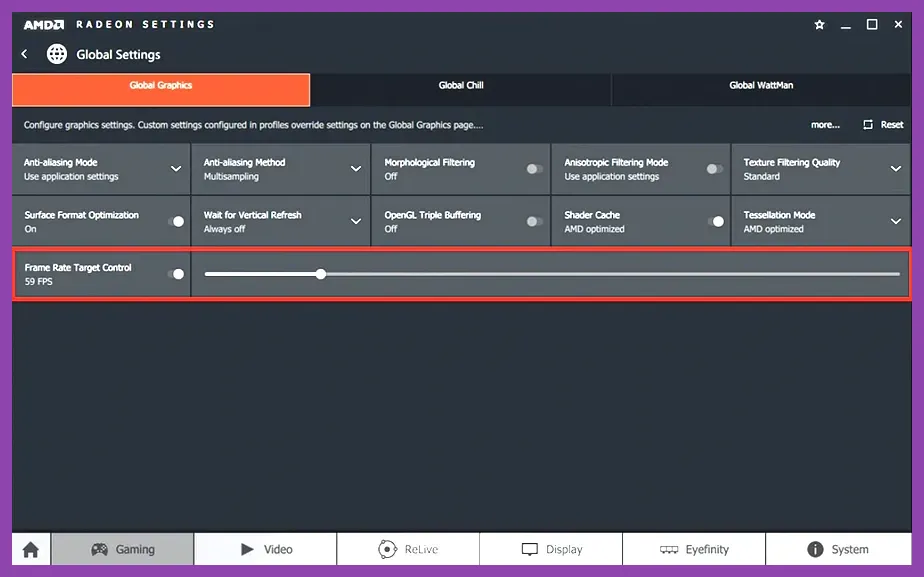This screenshot has height=577, width=924.
Task: Click the System info icon
Action: click(x=815, y=549)
